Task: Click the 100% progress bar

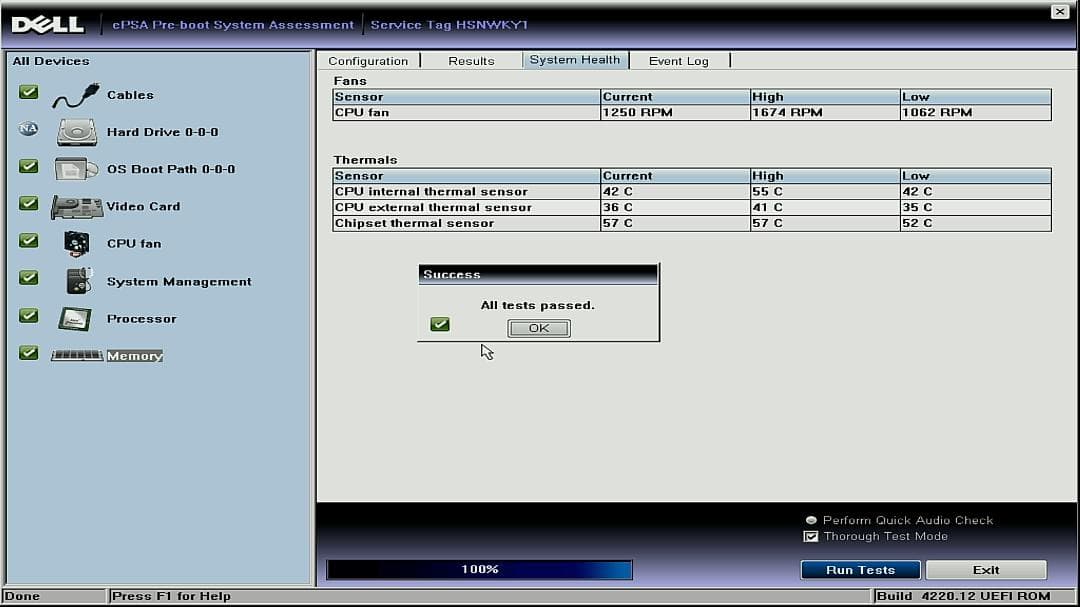Action: click(480, 570)
